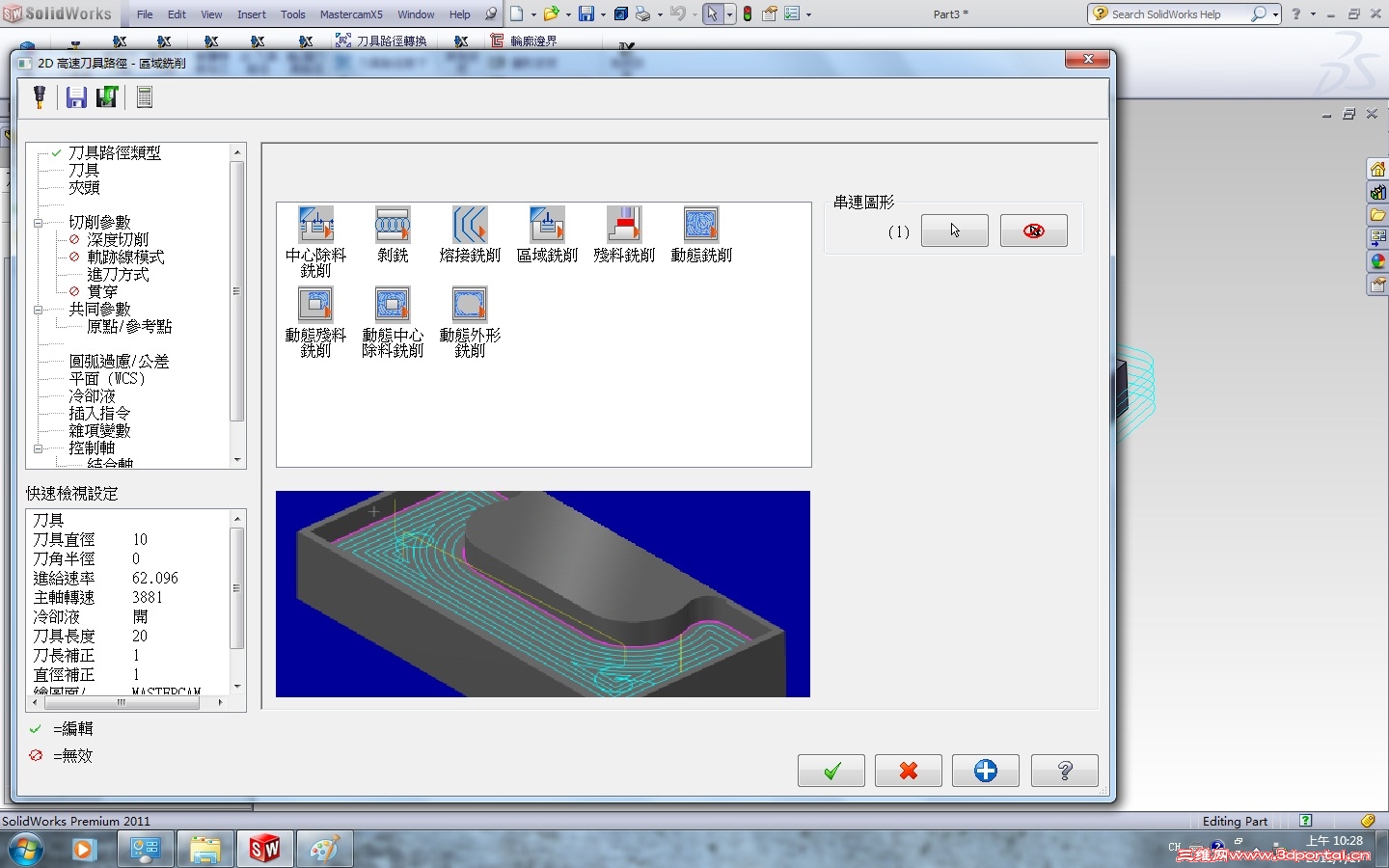Select 進刀方式 in the tree

pos(118,274)
